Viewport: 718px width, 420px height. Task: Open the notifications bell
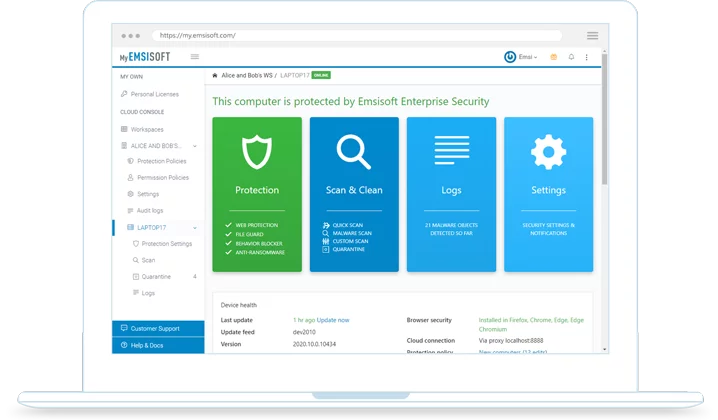coord(571,57)
